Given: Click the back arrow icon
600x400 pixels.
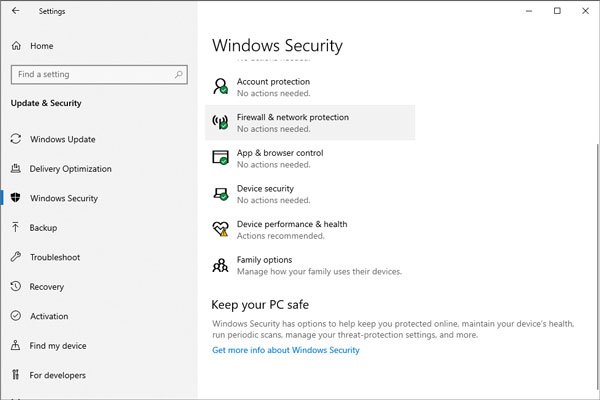Looking at the screenshot, I should (15, 11).
